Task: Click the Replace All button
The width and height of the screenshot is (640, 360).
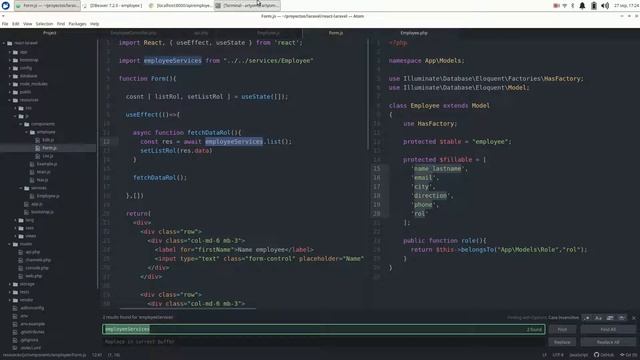Action: click(x=608, y=342)
